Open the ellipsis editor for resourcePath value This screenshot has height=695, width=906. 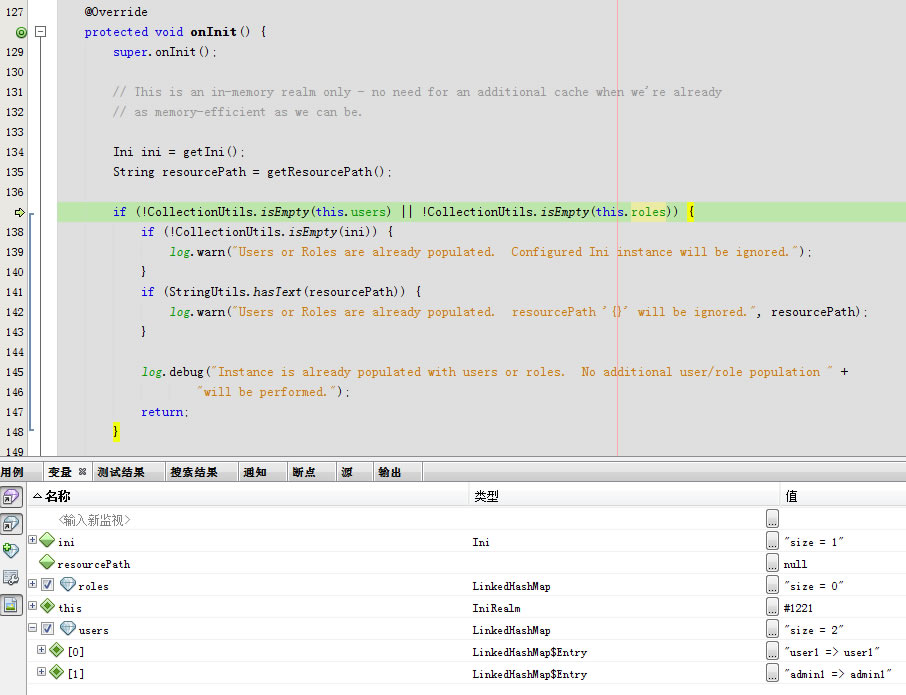point(773,563)
